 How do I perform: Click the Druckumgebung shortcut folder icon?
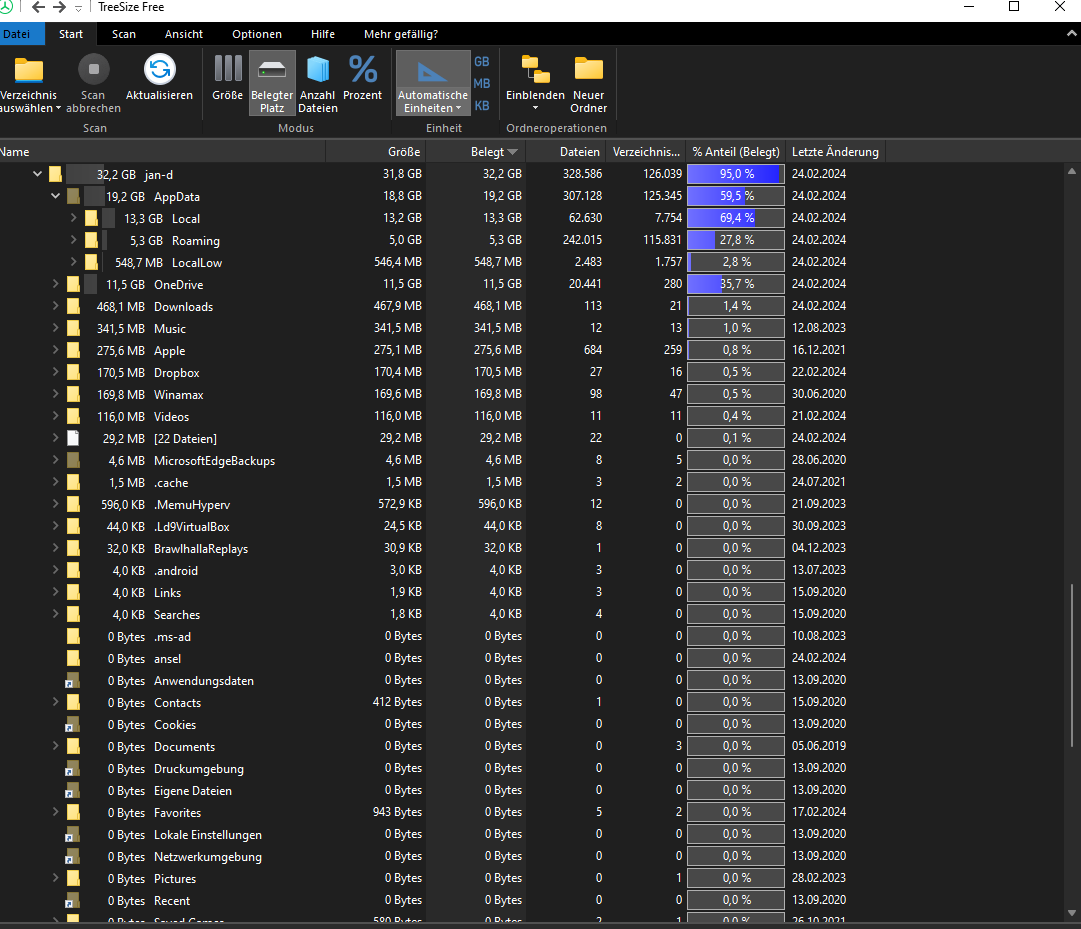tap(72, 769)
